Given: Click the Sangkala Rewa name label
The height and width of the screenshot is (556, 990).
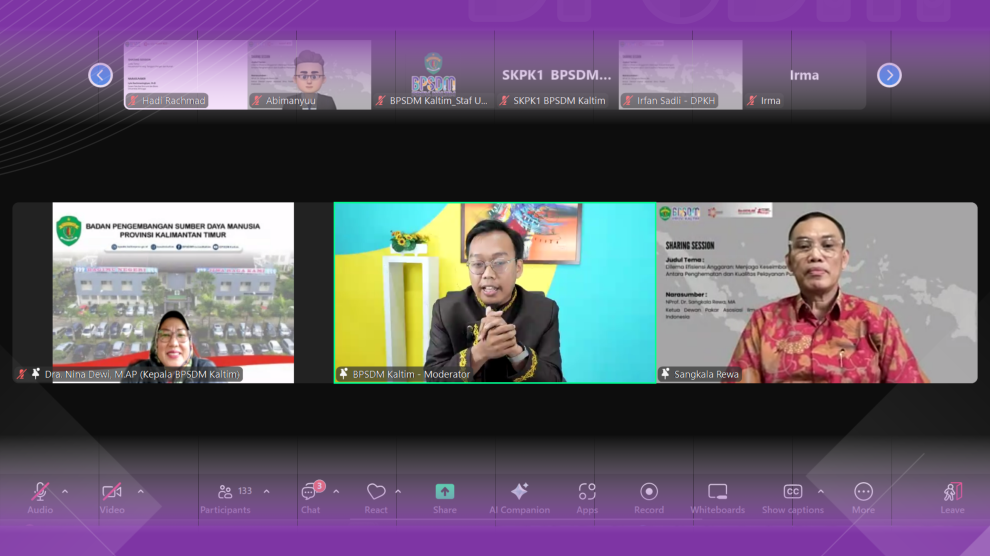Looking at the screenshot, I should [x=706, y=374].
